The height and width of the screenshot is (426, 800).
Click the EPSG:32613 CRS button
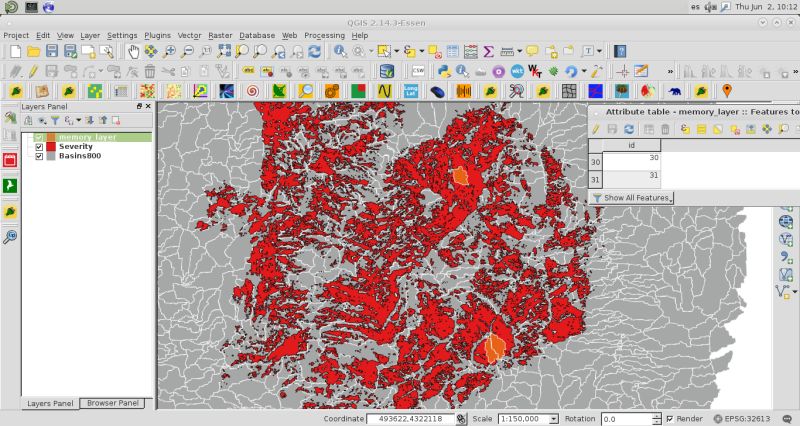[742, 419]
